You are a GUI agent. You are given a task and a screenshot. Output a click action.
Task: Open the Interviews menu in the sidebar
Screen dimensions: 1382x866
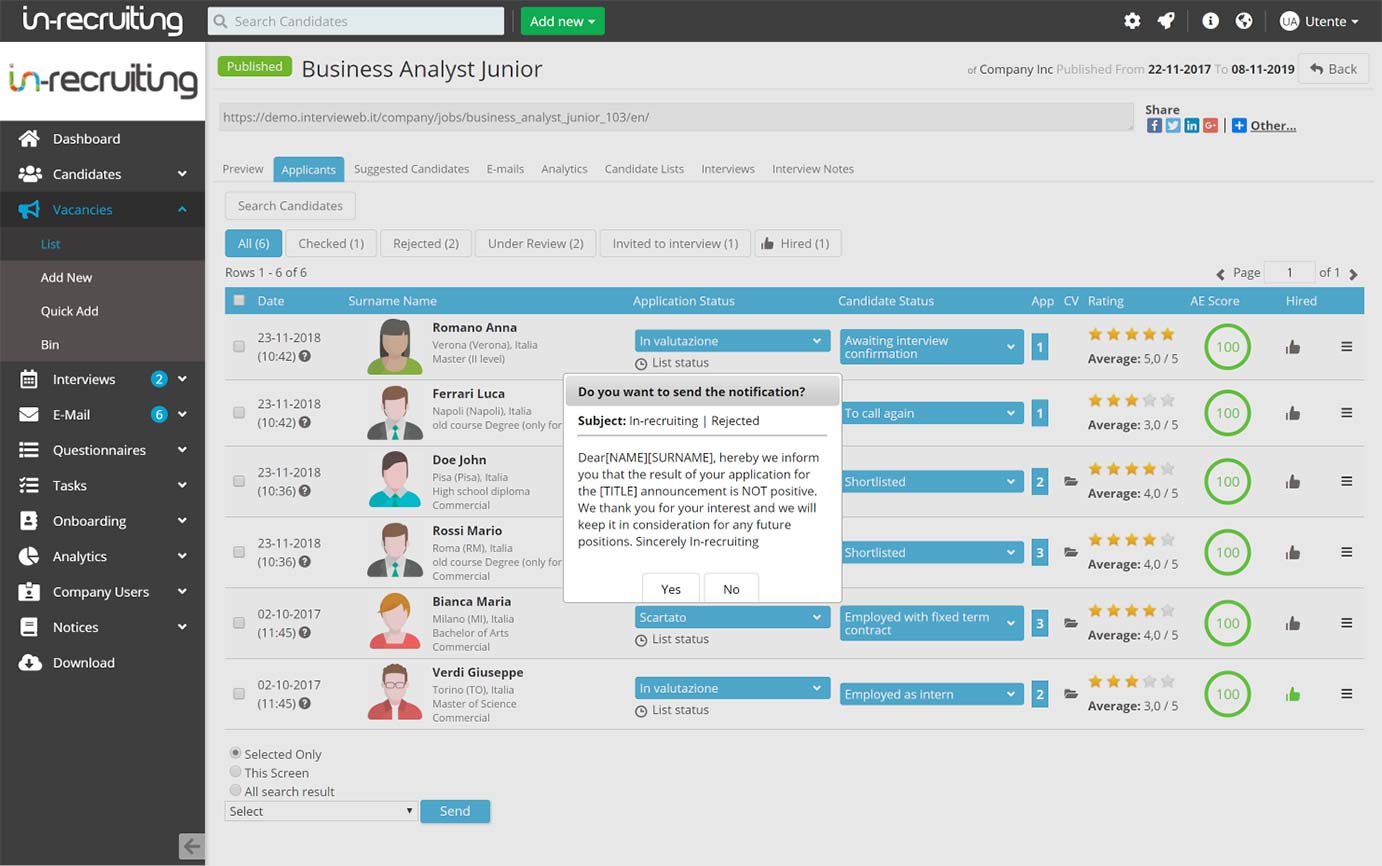[x=84, y=379]
